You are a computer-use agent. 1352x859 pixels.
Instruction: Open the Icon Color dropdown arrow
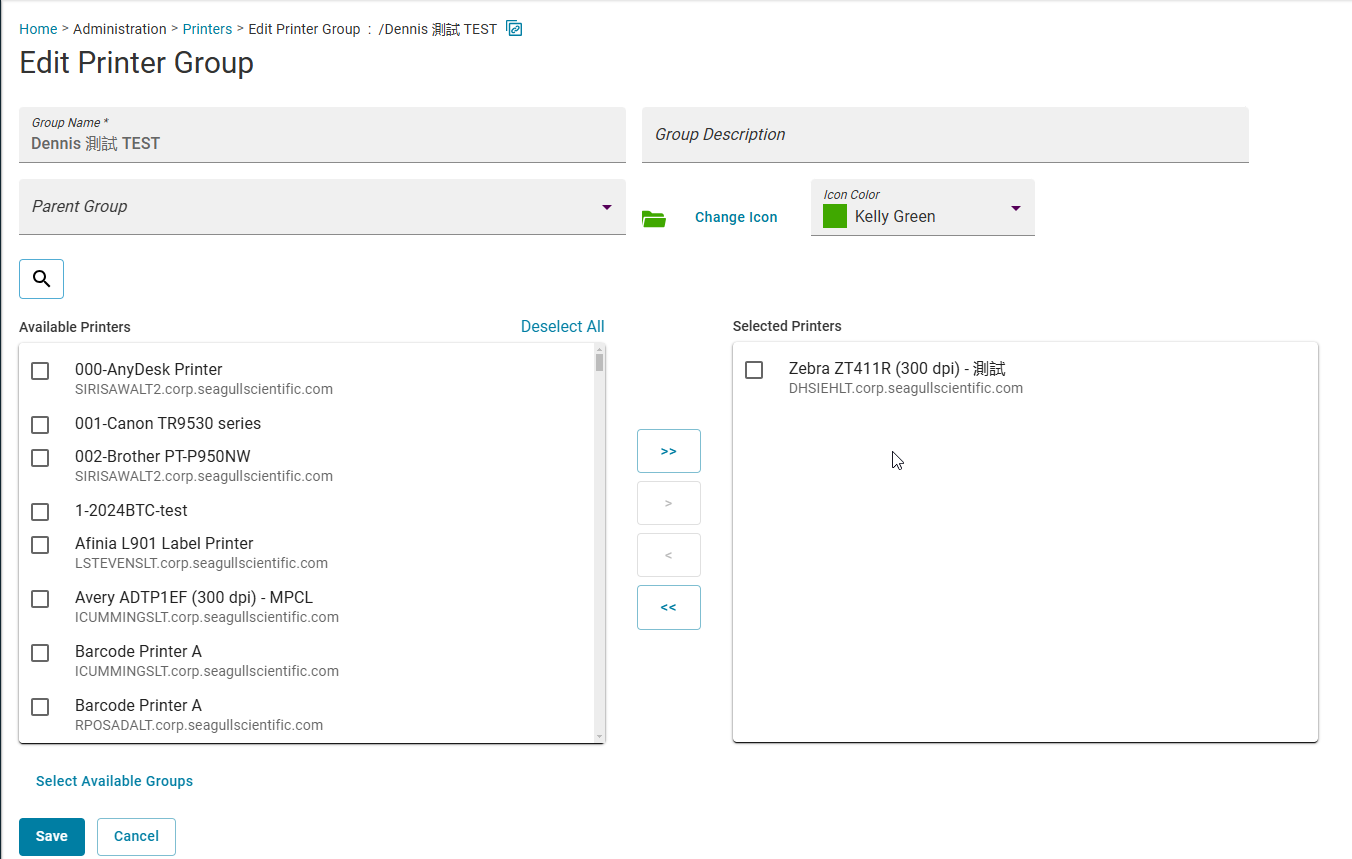1016,208
